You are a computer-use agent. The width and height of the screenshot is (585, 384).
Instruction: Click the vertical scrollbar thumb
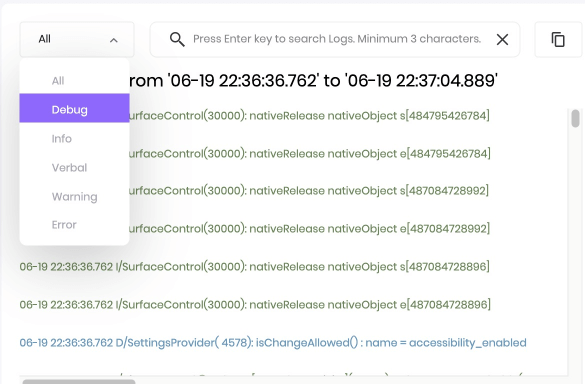pos(575,118)
